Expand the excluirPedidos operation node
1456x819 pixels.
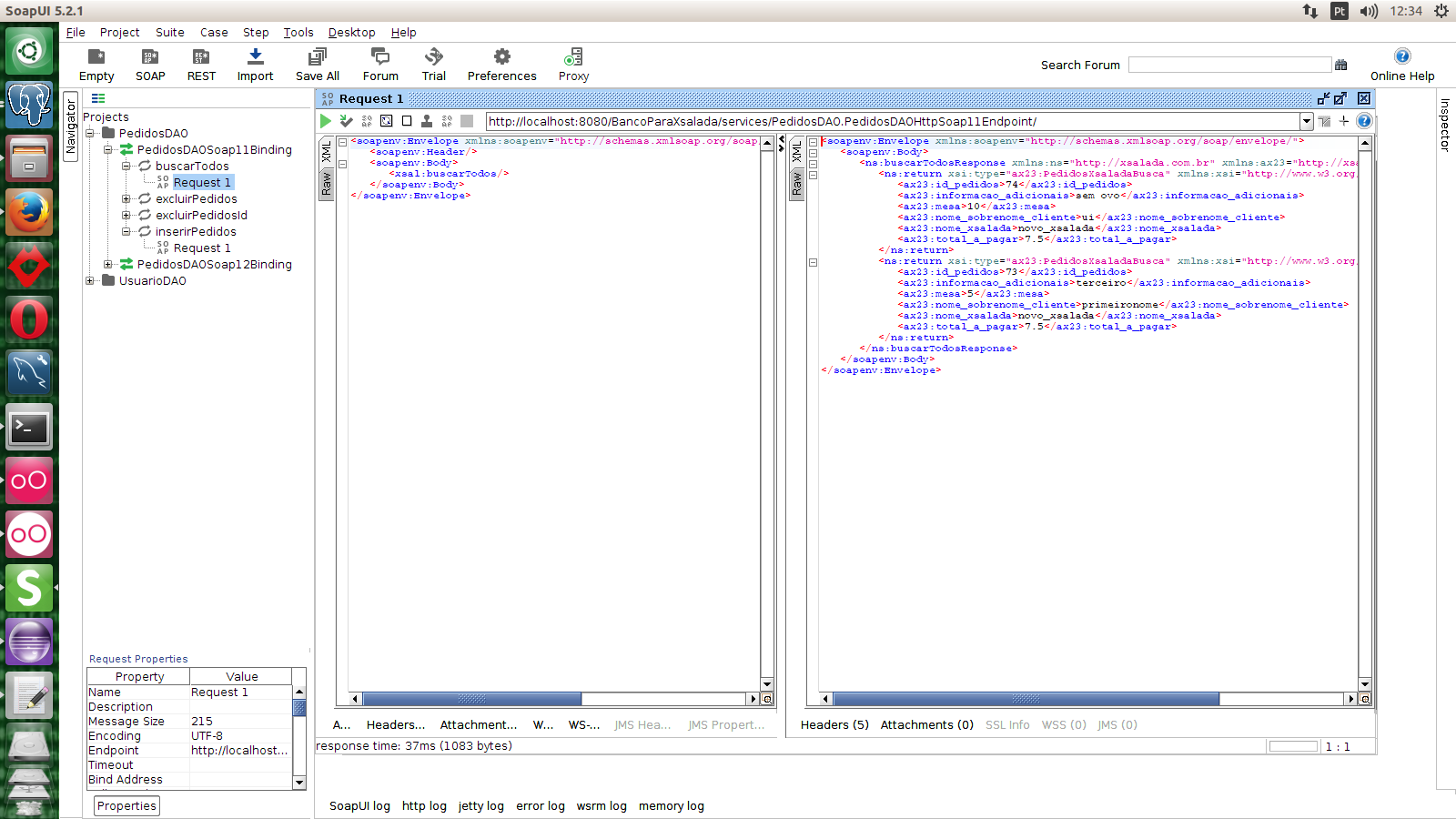(x=126, y=198)
